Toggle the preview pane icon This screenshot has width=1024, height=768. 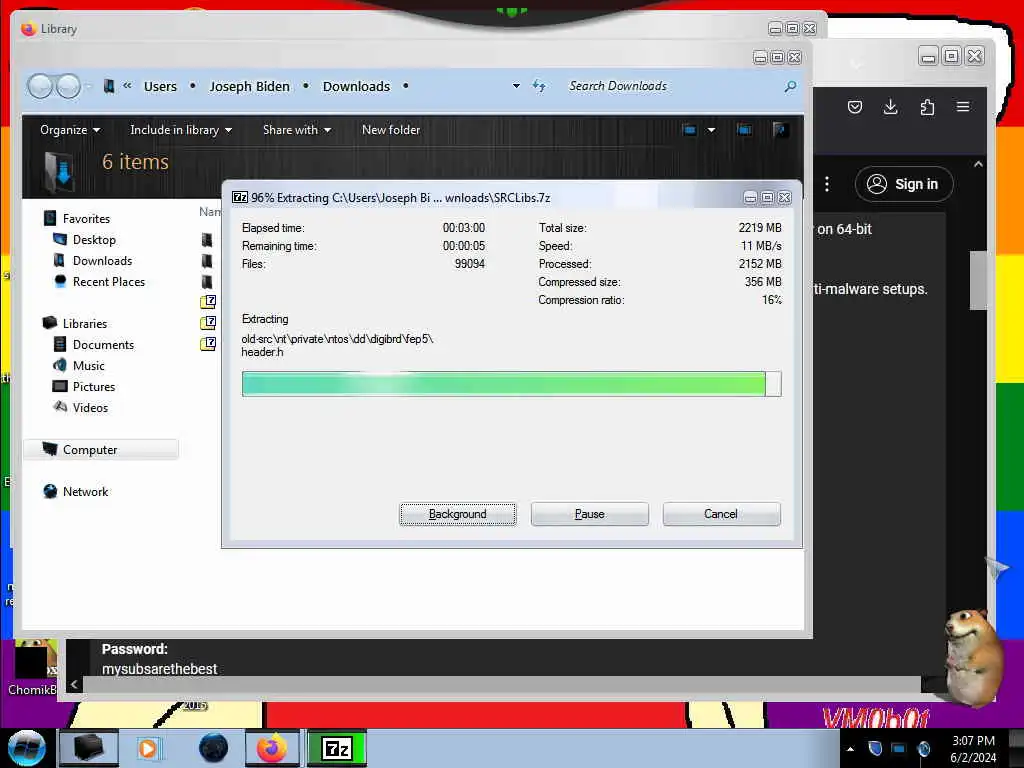click(x=744, y=130)
